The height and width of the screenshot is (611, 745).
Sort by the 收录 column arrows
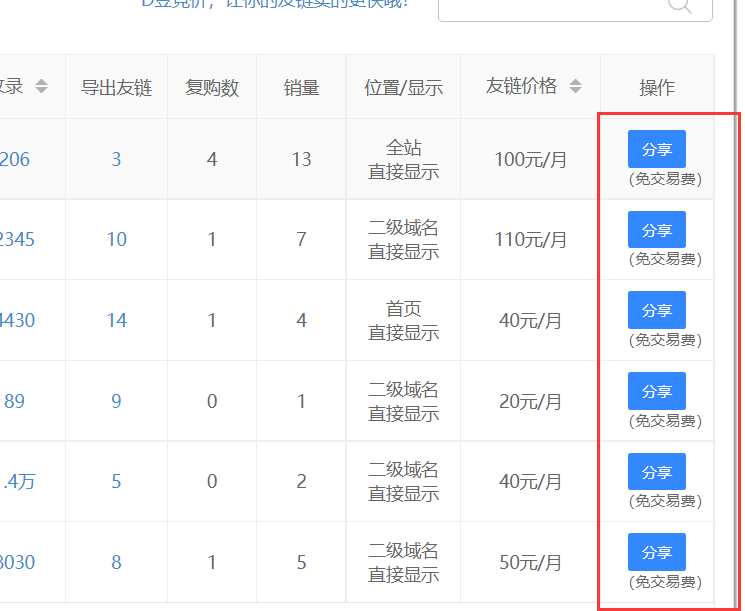point(41,87)
